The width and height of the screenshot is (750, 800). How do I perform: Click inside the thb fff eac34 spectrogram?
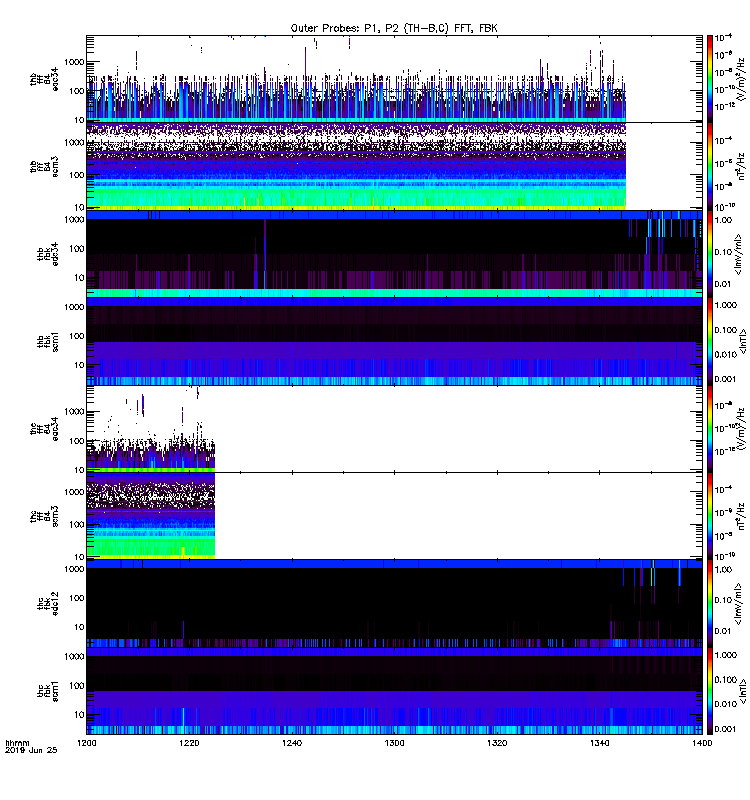point(394,79)
